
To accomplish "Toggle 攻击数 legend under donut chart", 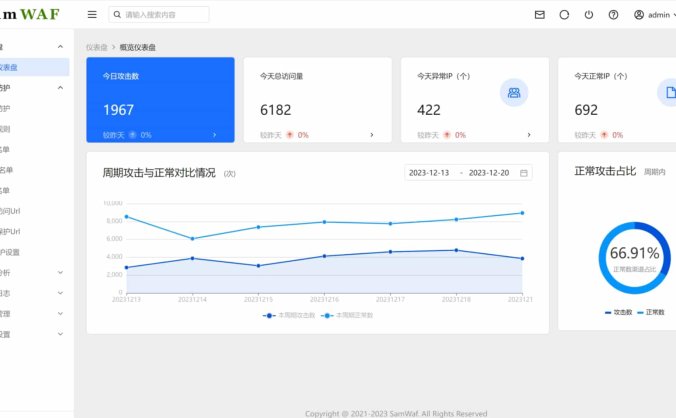I will click(618, 312).
